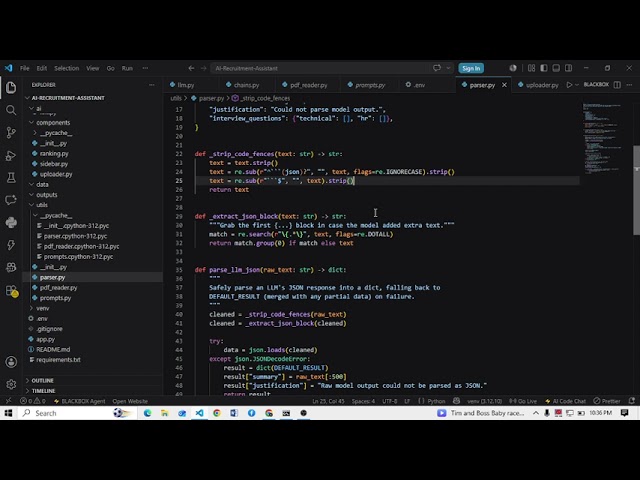Click BLACKBOX Agent in status bar
The height and width of the screenshot is (480, 640).
coord(80,401)
